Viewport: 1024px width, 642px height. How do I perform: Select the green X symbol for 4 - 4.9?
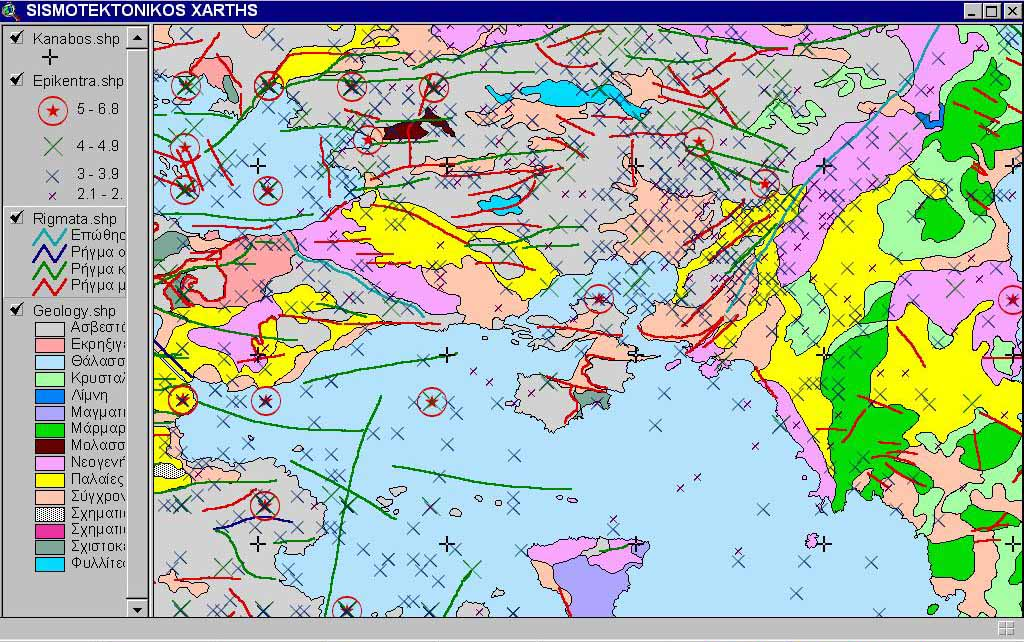tap(53, 146)
